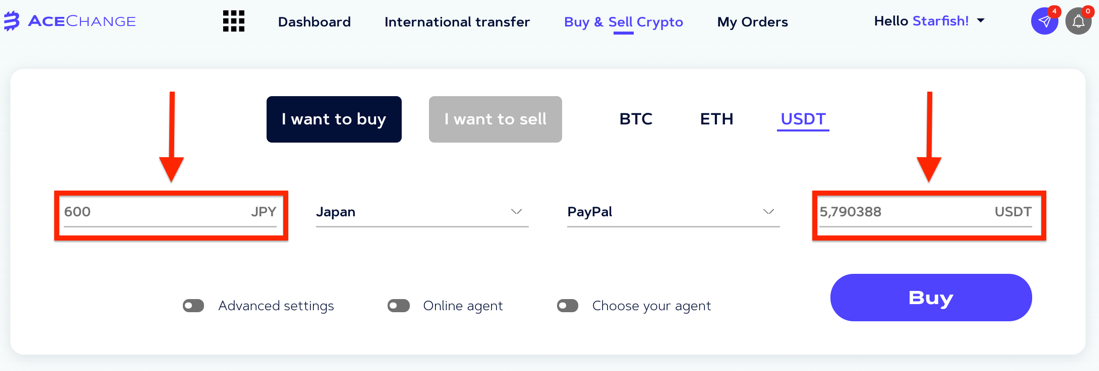Open International transfer page
Image resolution: width=1099 pixels, height=371 pixels.
coord(457,22)
